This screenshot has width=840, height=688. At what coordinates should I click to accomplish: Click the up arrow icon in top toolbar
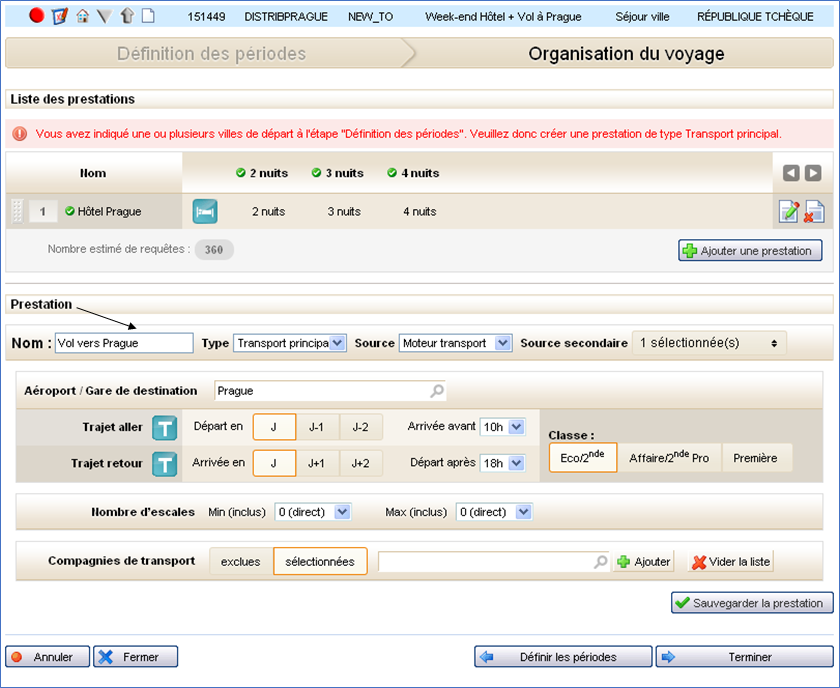point(127,16)
